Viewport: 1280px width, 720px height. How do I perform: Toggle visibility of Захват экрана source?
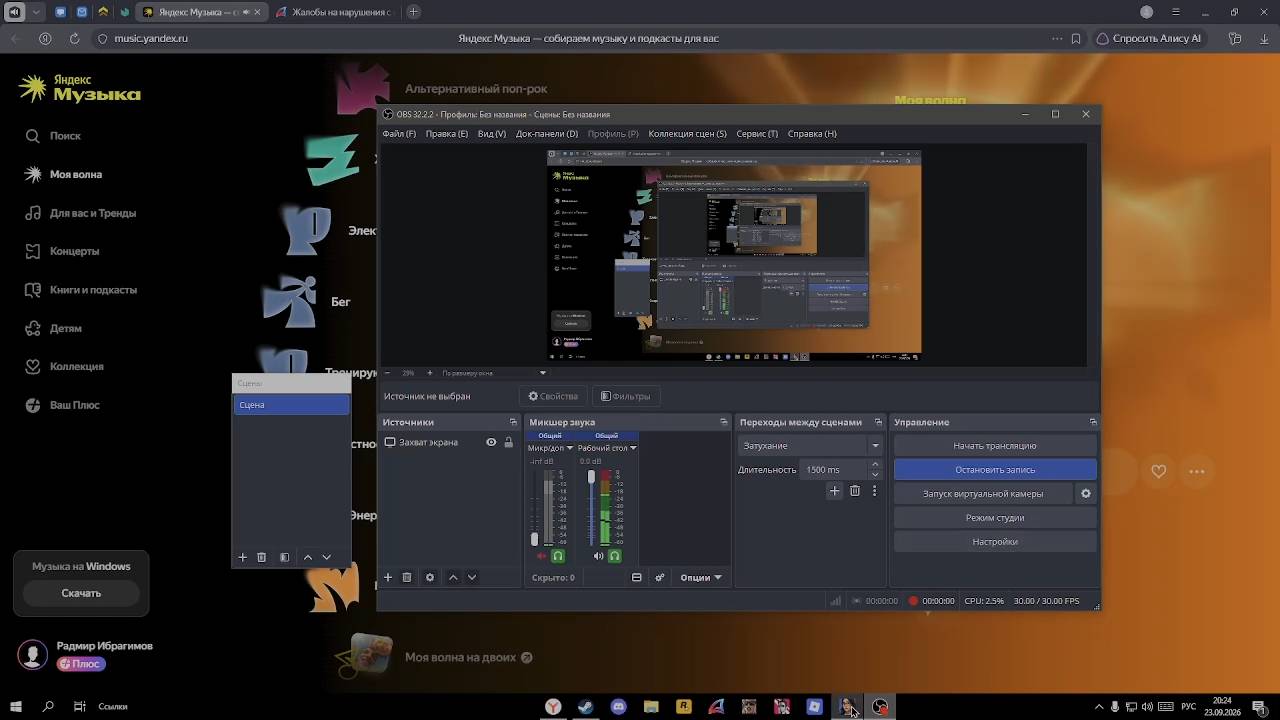tap(491, 442)
